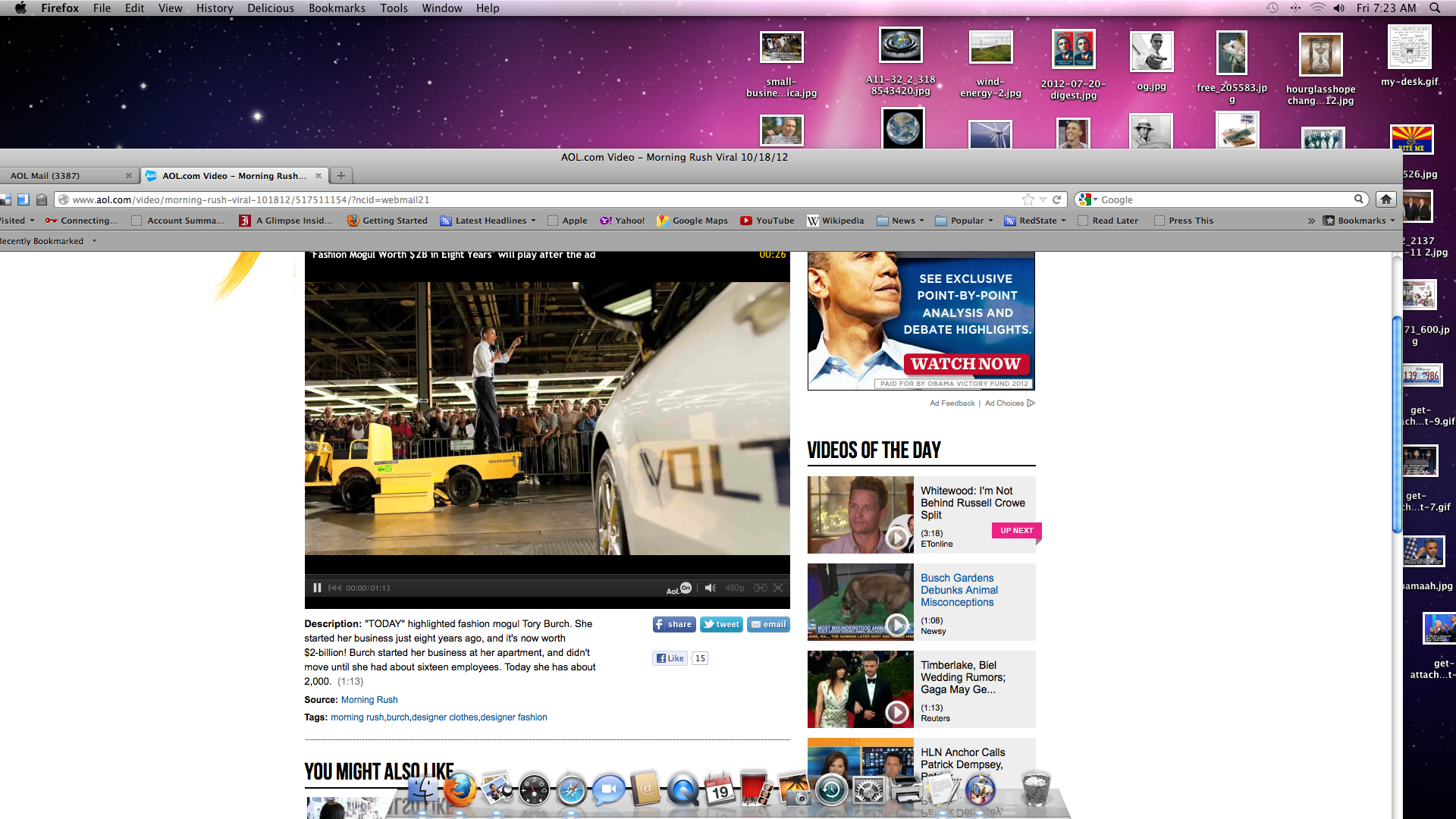The width and height of the screenshot is (1456, 819).
Task: Open Busch Gardens Debunks Animal Misconceptions video
Action: pos(959,590)
